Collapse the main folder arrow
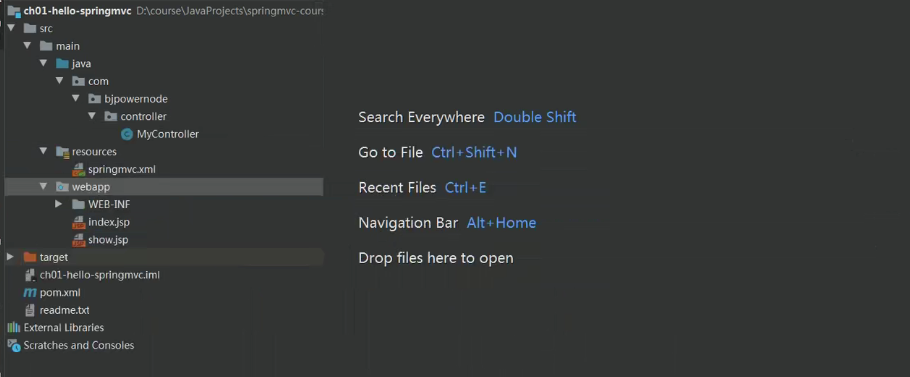This screenshot has height=377, width=910. 27,45
